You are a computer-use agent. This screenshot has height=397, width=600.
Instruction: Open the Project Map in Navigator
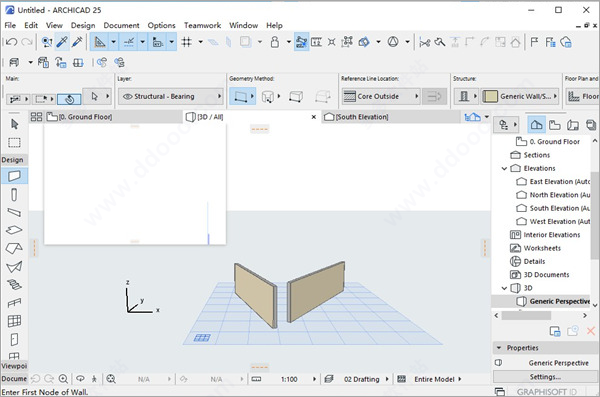536,125
